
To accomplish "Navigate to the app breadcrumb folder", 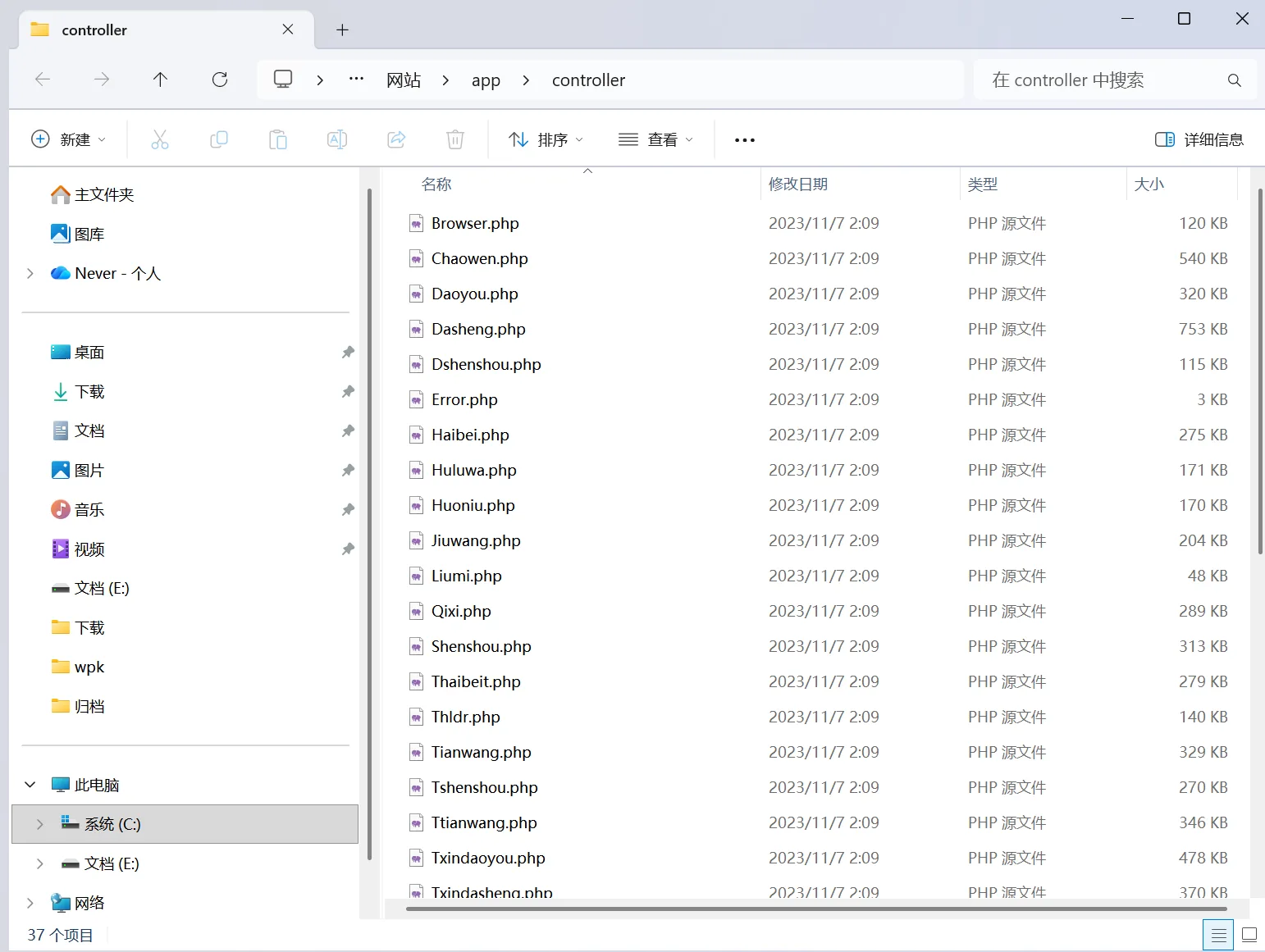I will (486, 80).
